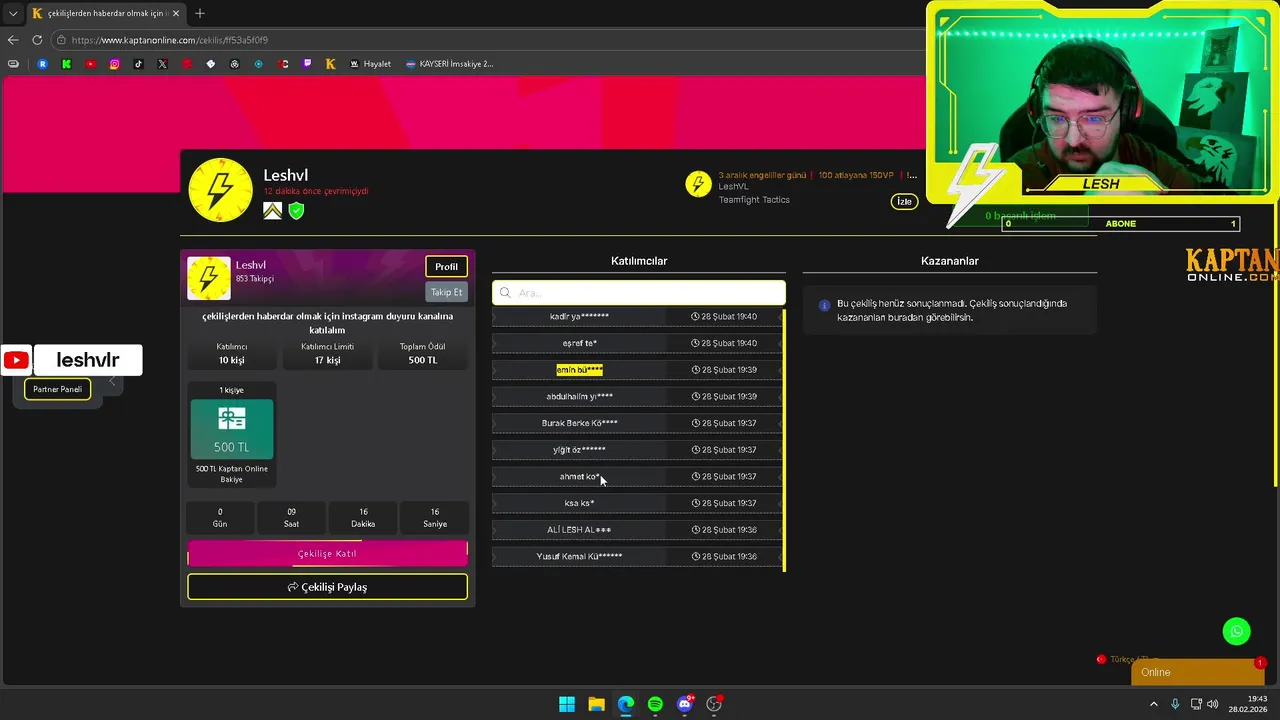Screen dimensions: 1280x720
Task: Open the Online chat widget
Action: (x=1198, y=672)
